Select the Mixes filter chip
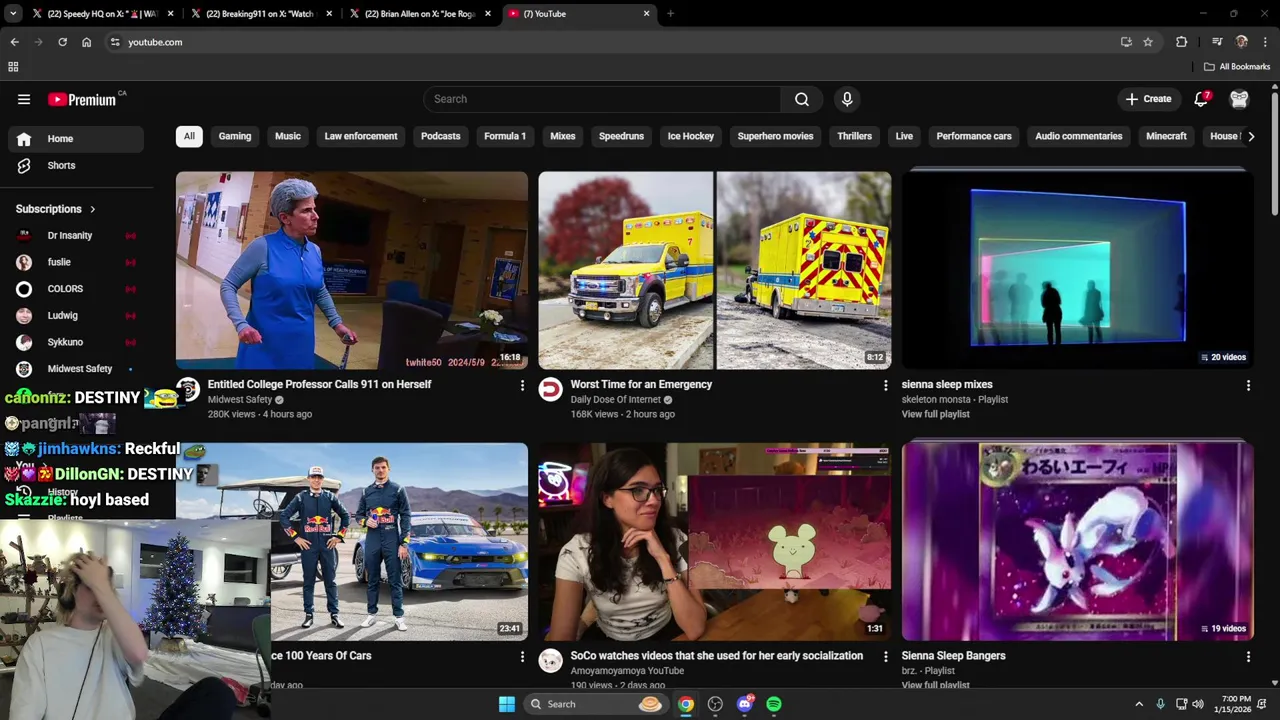The height and width of the screenshot is (720, 1280). click(563, 136)
